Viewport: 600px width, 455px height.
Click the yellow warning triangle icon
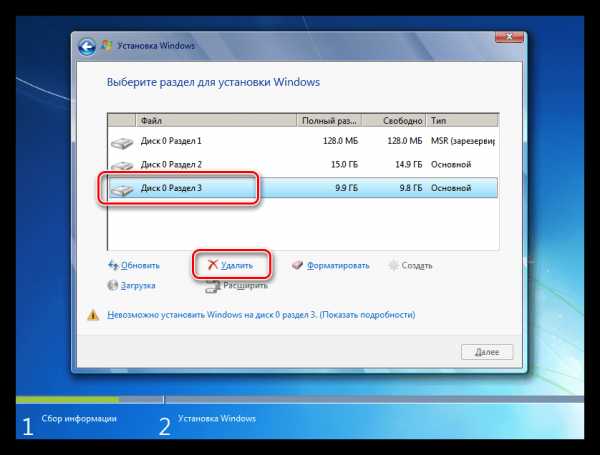[93, 315]
